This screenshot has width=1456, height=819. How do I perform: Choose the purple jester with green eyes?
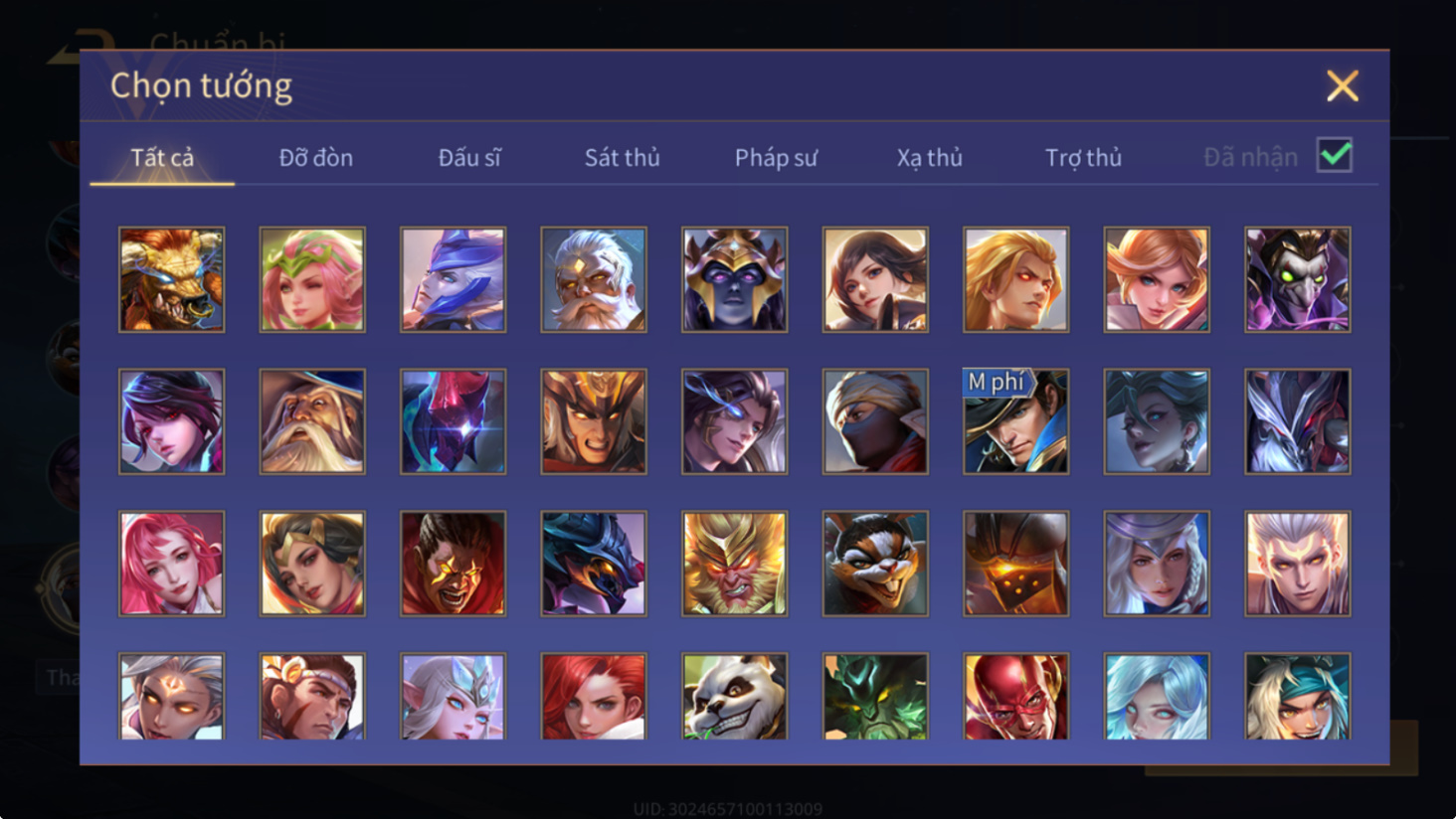[1297, 279]
